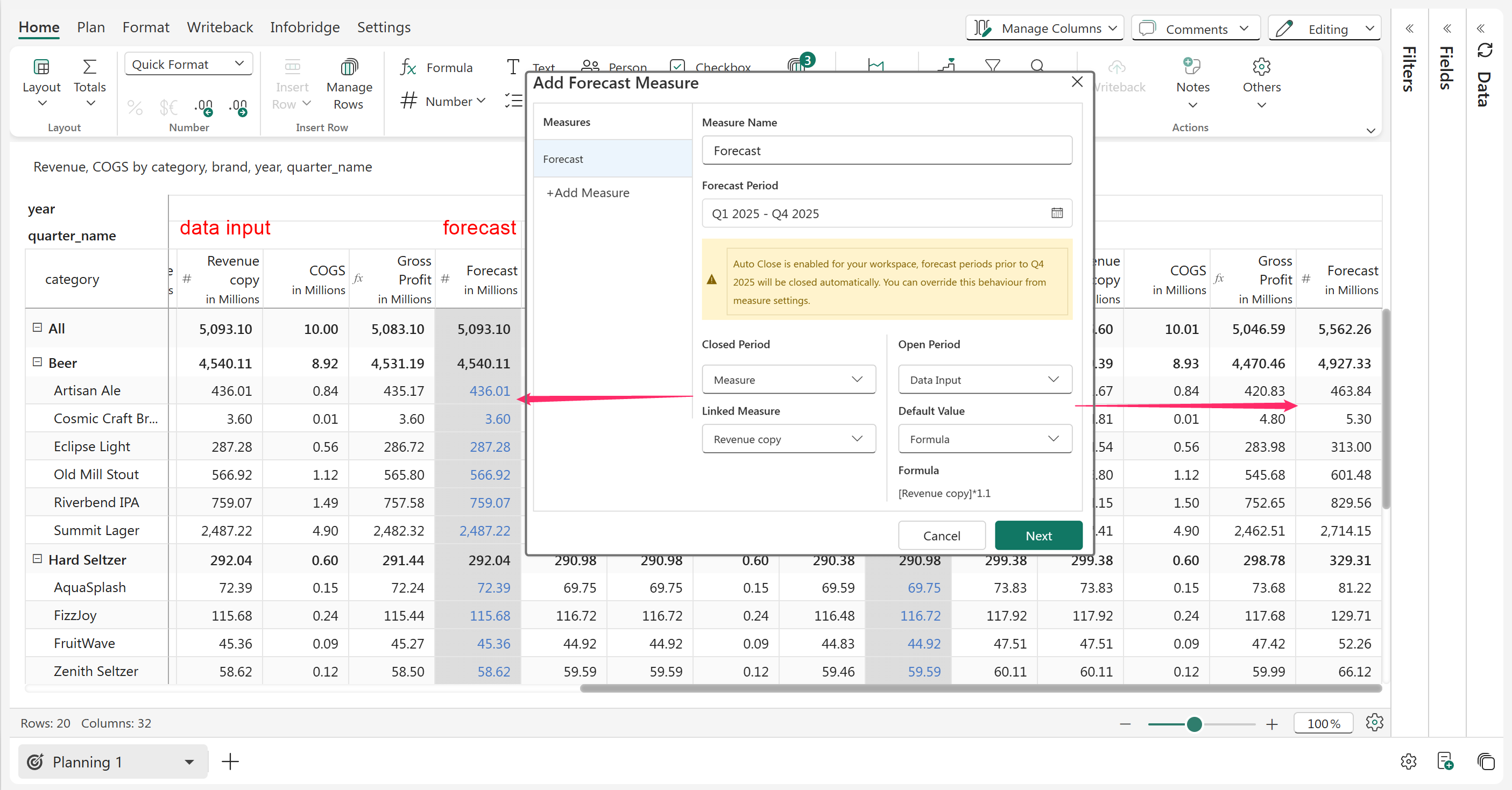Open the Notes icon in Actions
Viewport: 1512px width, 790px height.
[x=1192, y=66]
